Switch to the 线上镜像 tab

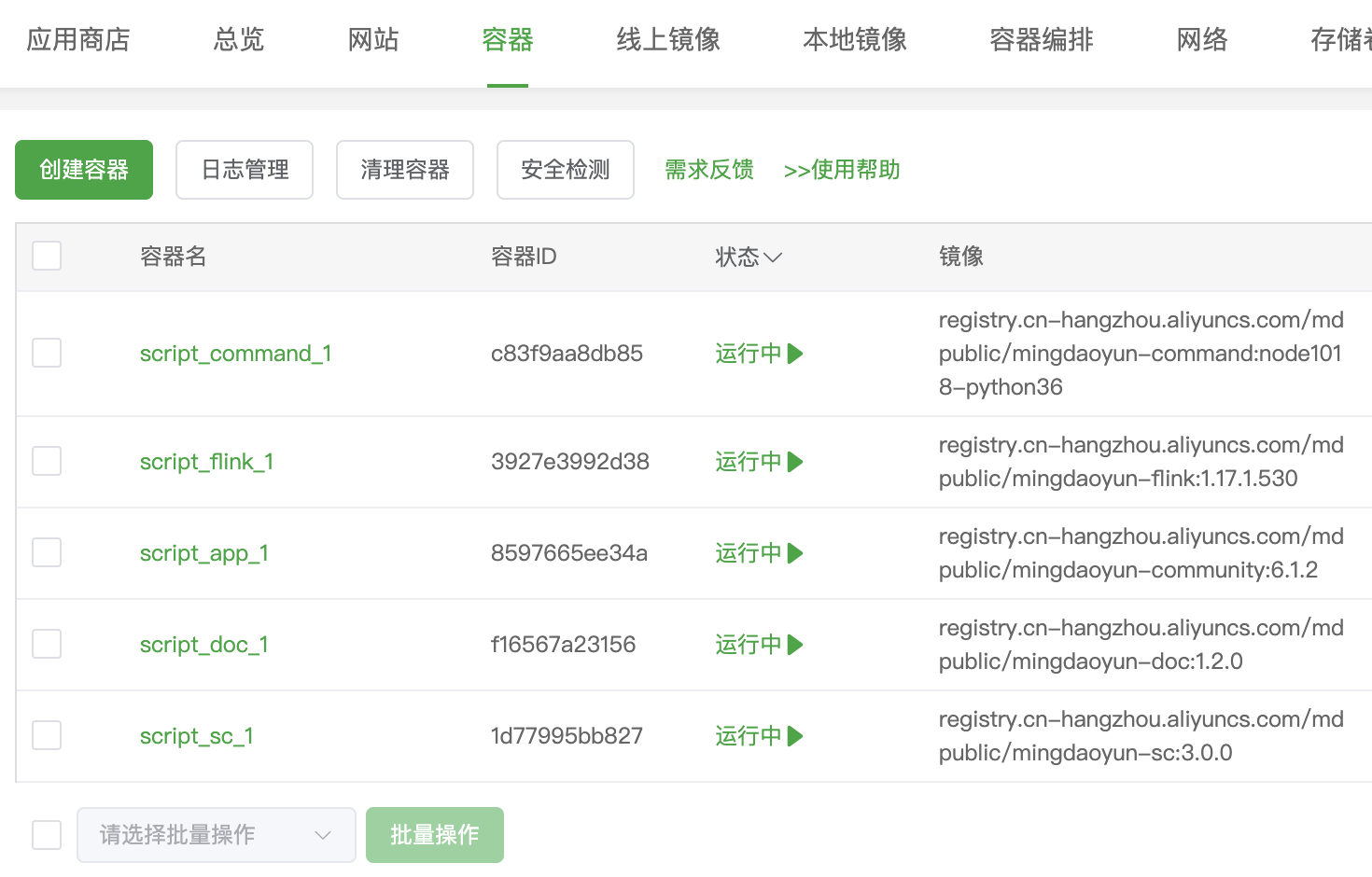(x=668, y=40)
